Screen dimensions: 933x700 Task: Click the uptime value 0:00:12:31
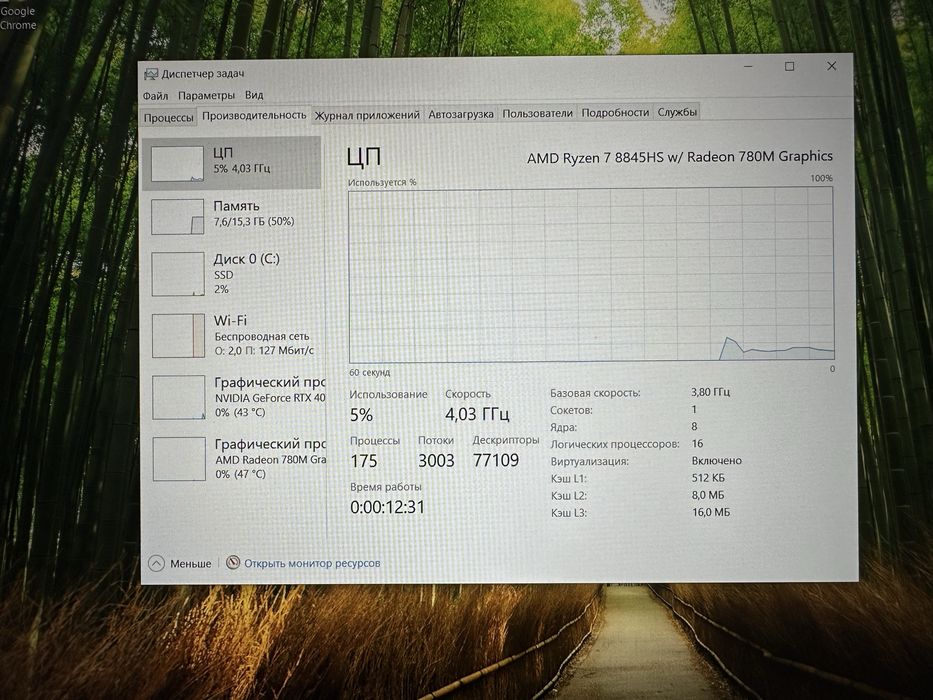click(387, 507)
